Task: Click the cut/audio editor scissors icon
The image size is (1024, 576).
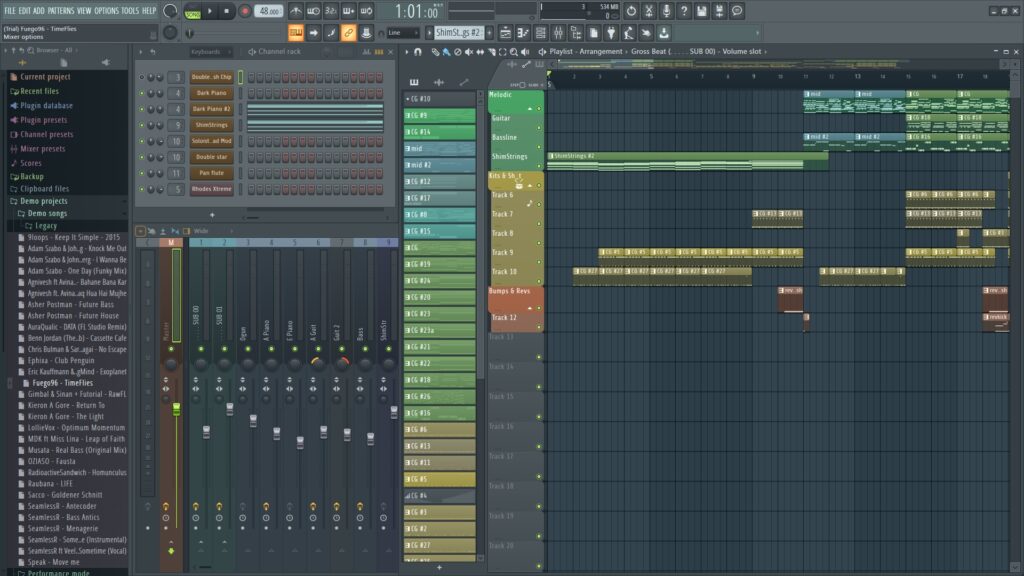Action: (648, 11)
